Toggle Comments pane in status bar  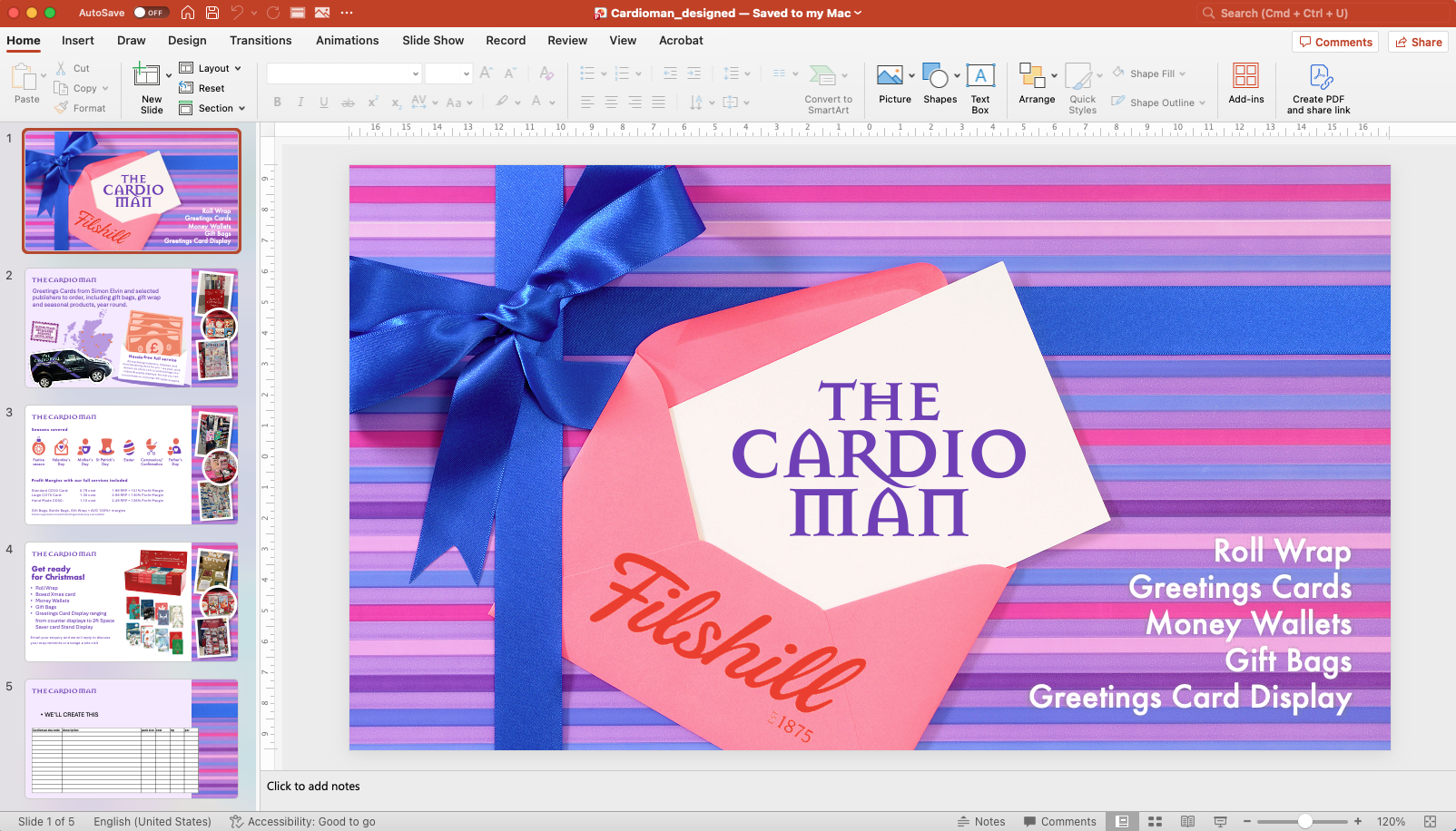tap(1059, 821)
